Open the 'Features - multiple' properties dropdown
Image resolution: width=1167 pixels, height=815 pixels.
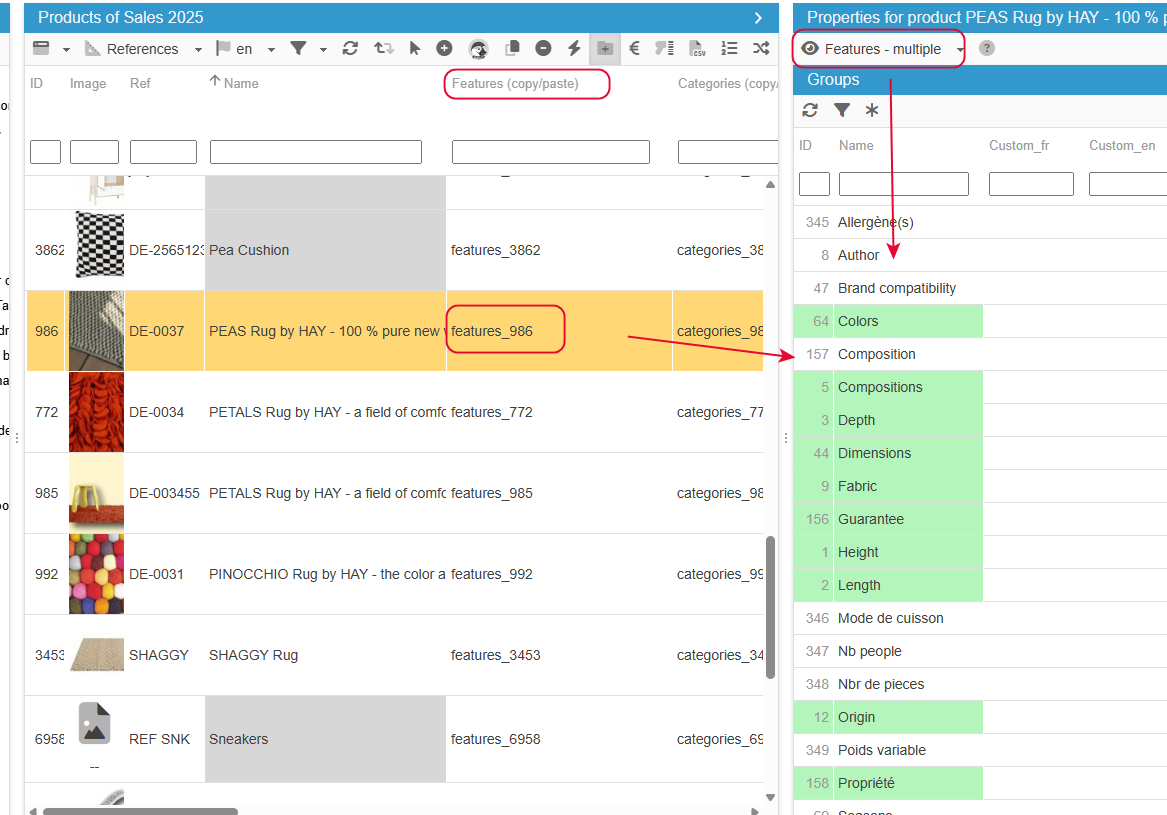[x=882, y=49]
